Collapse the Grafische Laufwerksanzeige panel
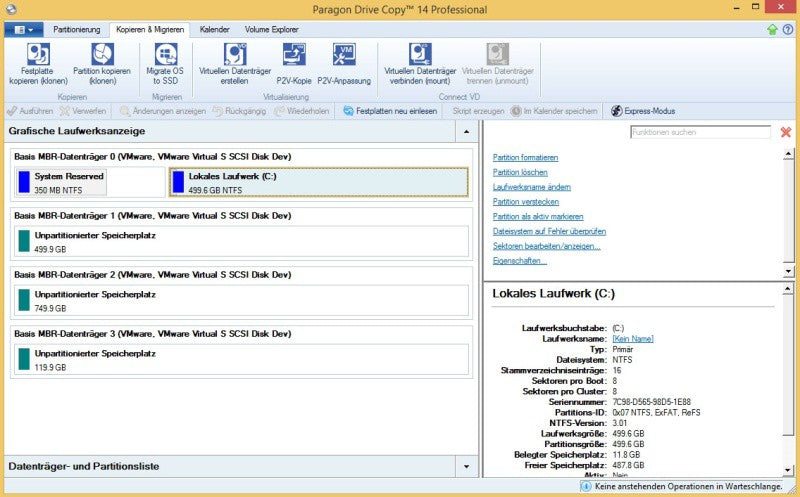Viewport: 800px width, 497px height. pyautogui.click(x=466, y=132)
